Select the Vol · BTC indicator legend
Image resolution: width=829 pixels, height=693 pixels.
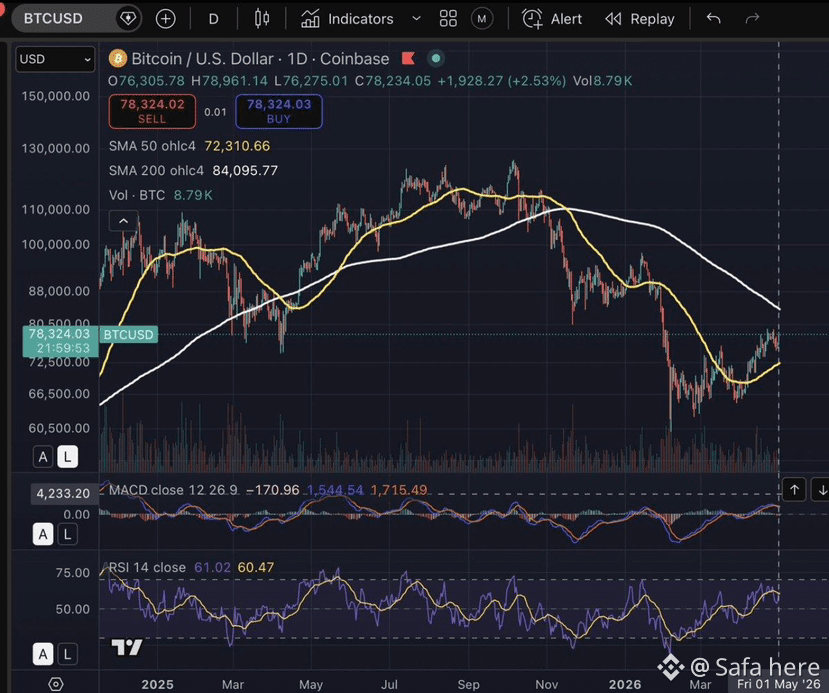(x=137, y=195)
